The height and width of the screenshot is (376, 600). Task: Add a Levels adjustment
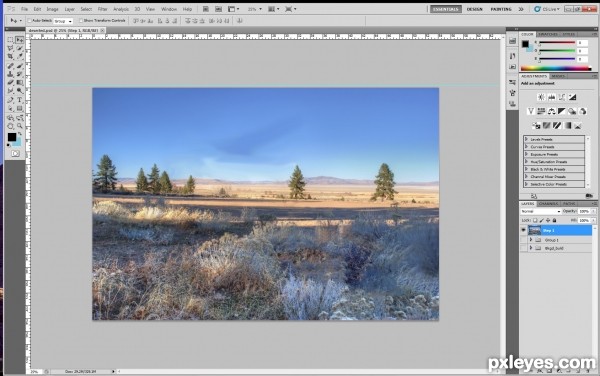pyautogui.click(x=551, y=97)
